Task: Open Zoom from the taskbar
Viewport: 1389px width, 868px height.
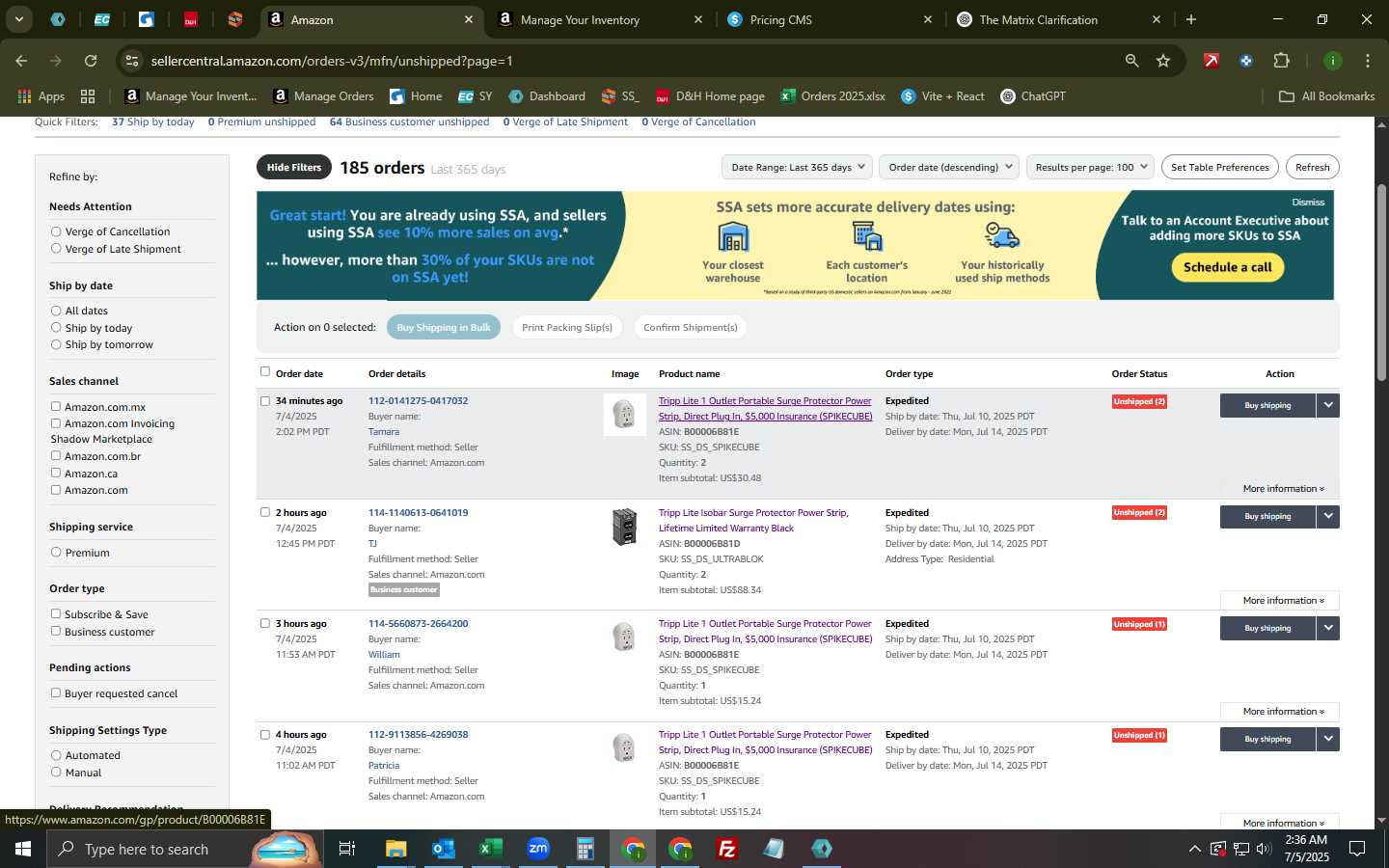Action: pos(538,849)
